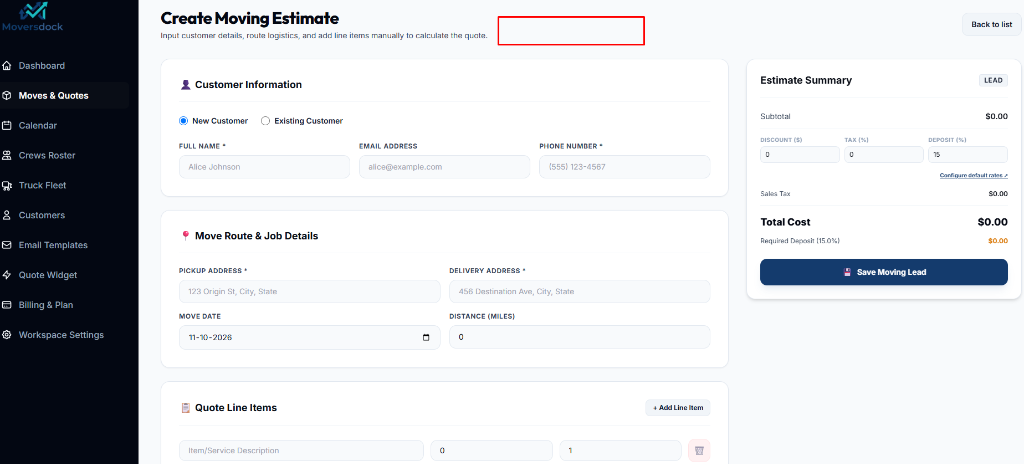This screenshot has width=1024, height=464.
Task: Click the Sales Tax label
Action: click(x=775, y=194)
